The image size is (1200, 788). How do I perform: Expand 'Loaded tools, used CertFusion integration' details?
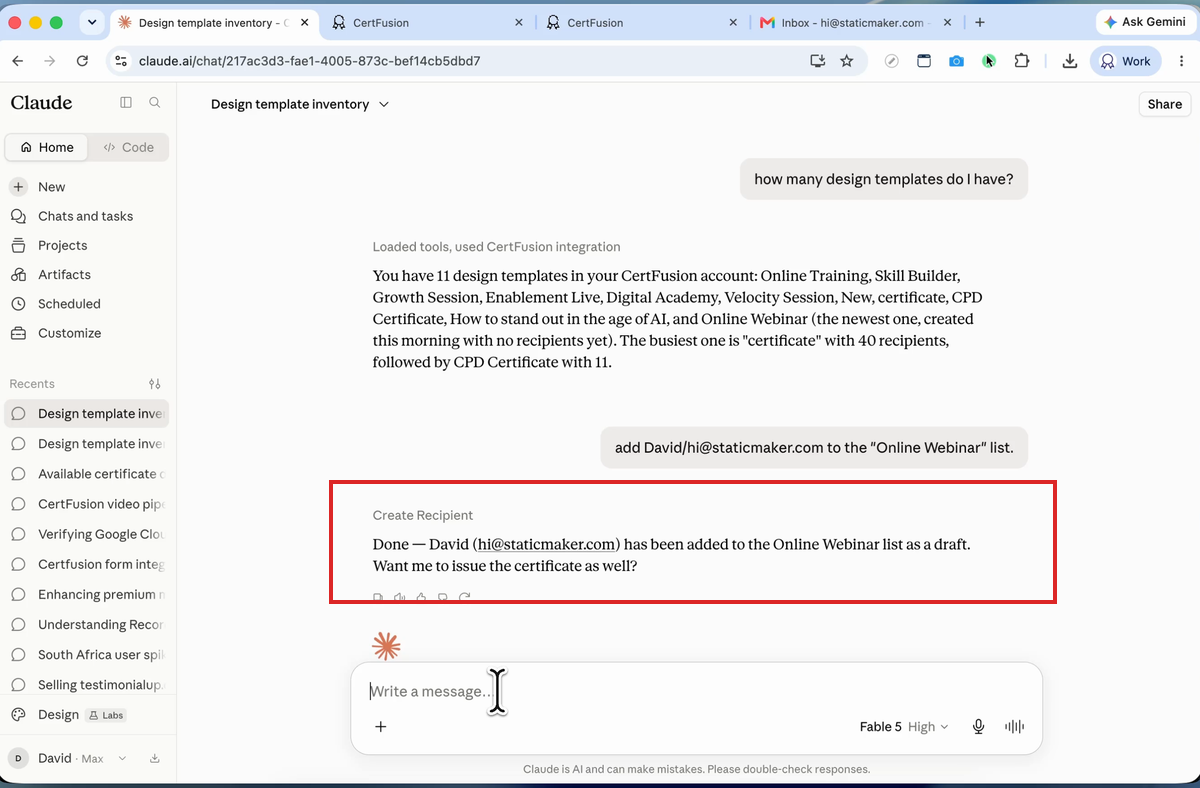click(x=496, y=247)
